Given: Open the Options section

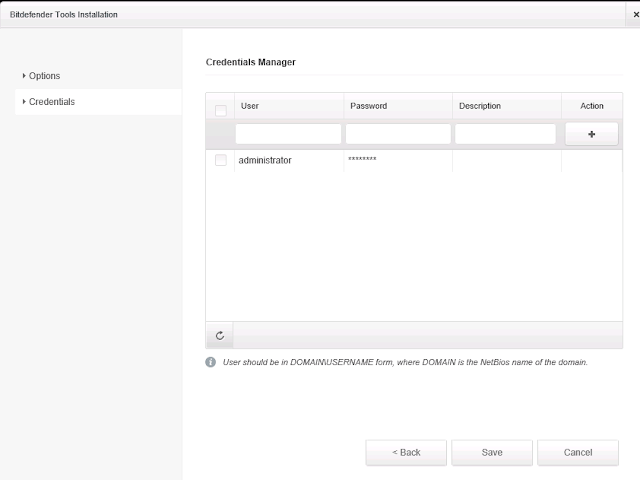Looking at the screenshot, I should pyautogui.click(x=45, y=76).
